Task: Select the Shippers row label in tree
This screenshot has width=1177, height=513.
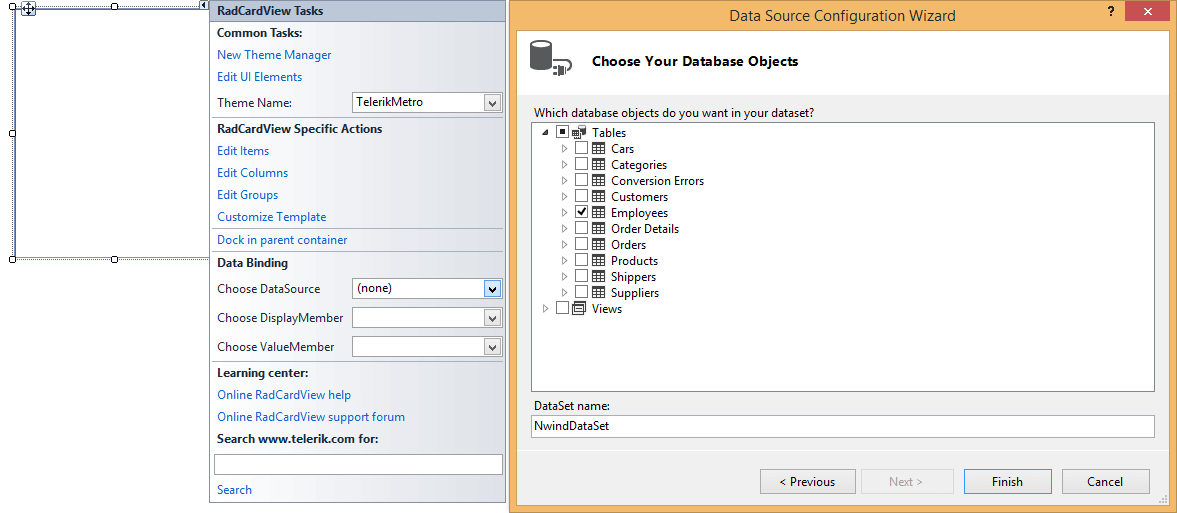Action: click(634, 277)
